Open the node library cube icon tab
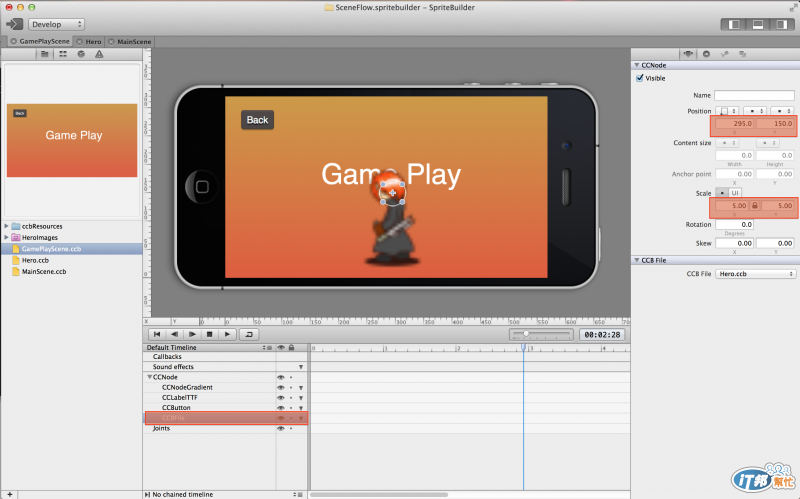This screenshot has height=499, width=800. click(81, 54)
